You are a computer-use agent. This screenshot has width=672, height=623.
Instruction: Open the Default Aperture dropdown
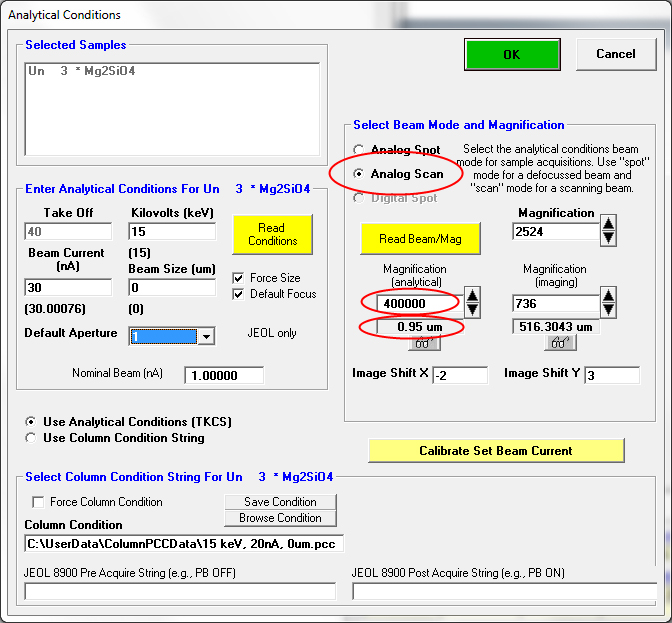206,337
